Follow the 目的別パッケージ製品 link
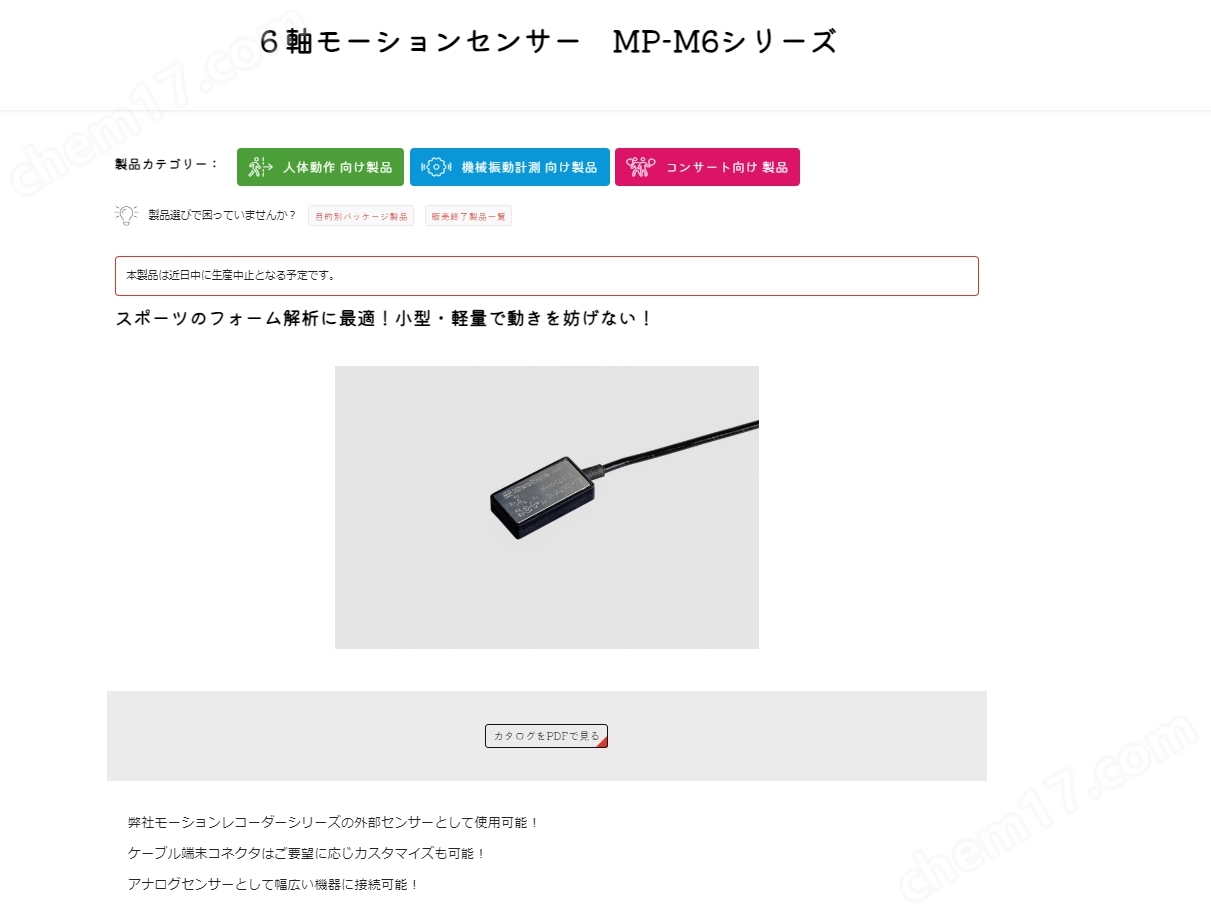This screenshot has height=914, width=1211. (x=361, y=216)
